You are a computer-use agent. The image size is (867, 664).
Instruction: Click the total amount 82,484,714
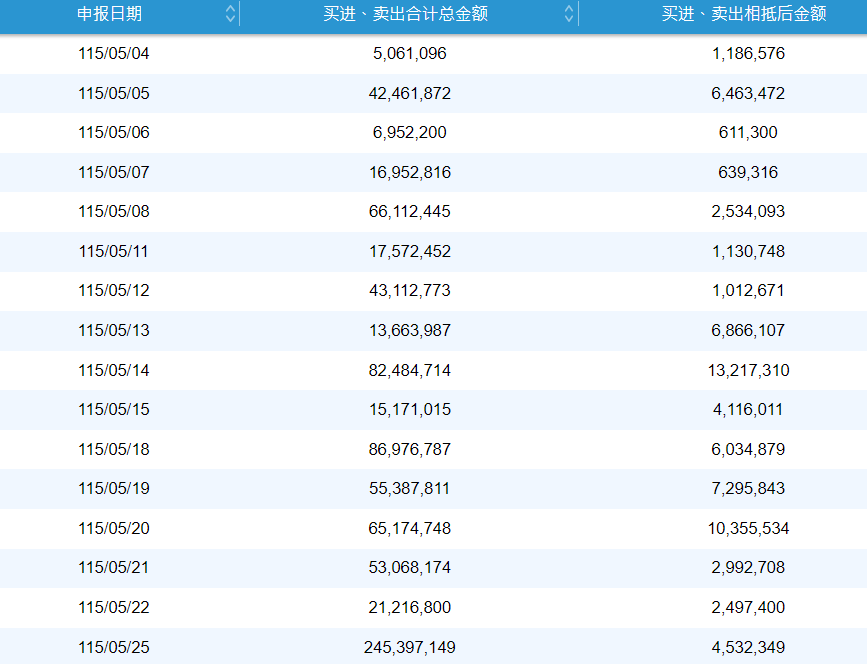click(410, 370)
